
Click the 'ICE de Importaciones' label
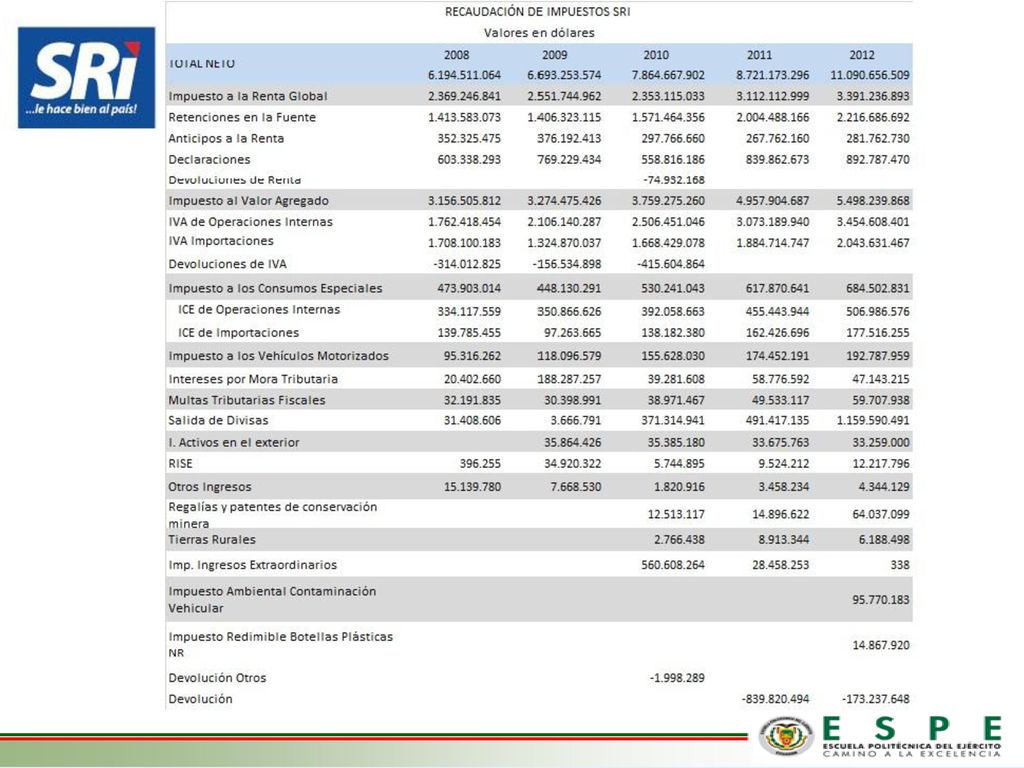pos(238,332)
